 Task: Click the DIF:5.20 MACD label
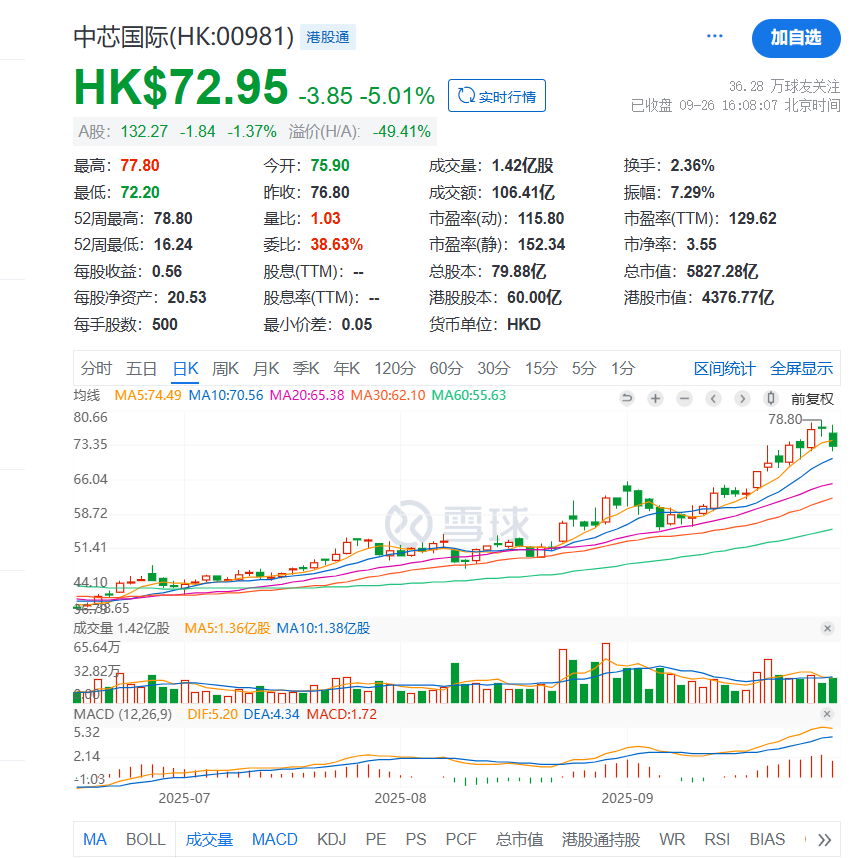pyautogui.click(x=212, y=714)
